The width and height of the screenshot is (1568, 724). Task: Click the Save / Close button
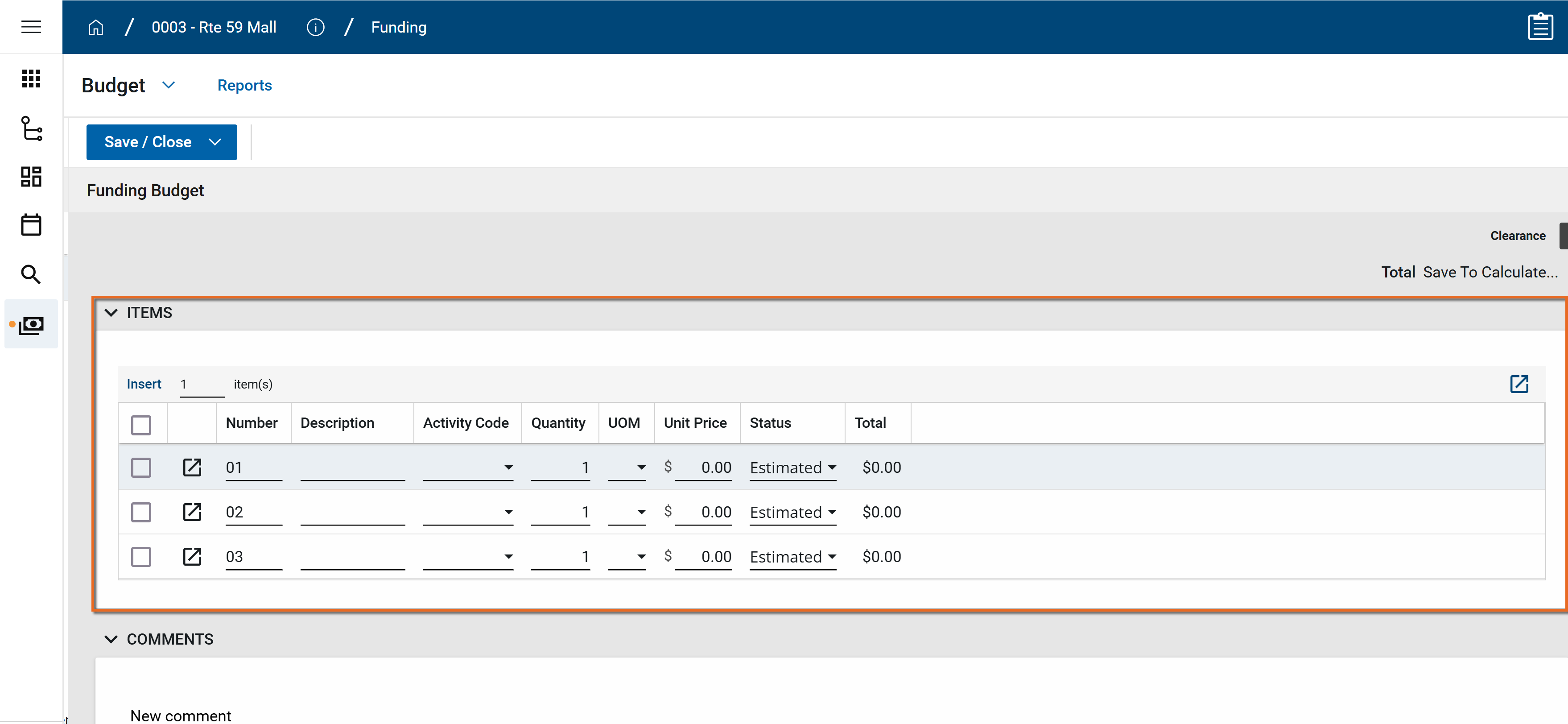point(148,142)
